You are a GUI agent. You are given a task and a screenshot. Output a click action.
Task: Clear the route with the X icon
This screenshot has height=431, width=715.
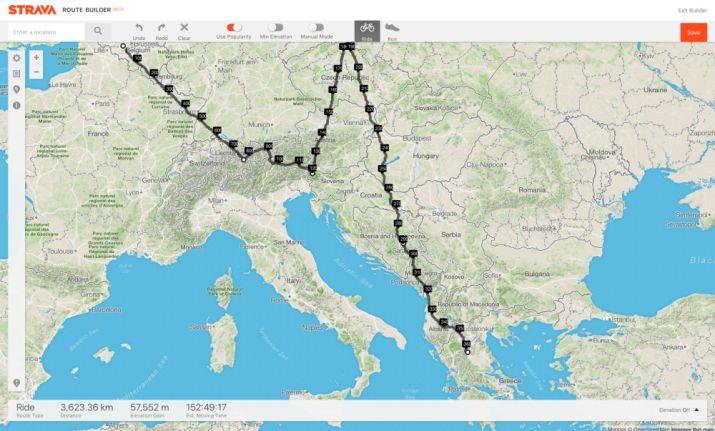pyautogui.click(x=184, y=31)
